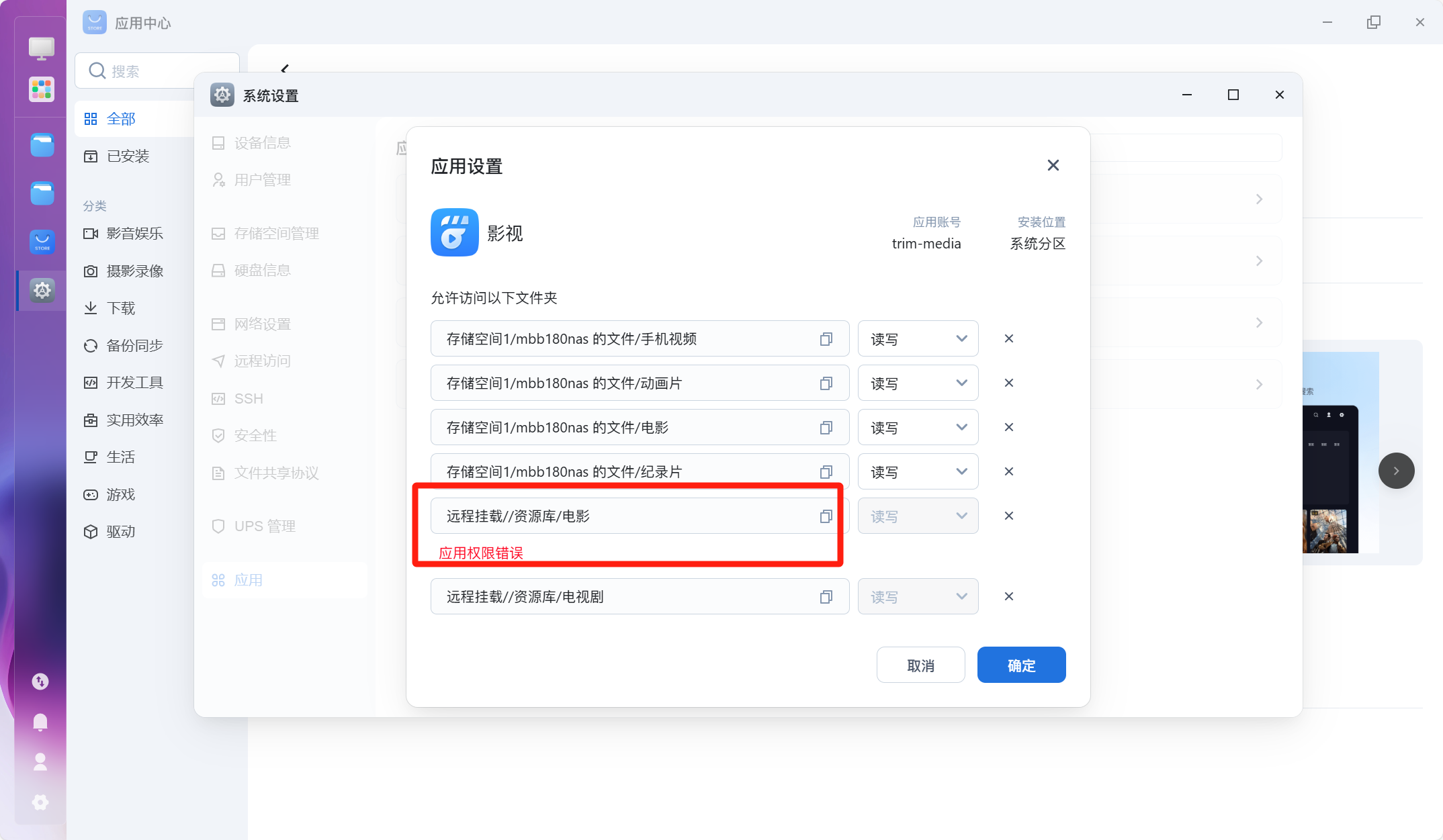Copy path icon for 远程挂载 电影 row
1443x840 pixels.
826,516
